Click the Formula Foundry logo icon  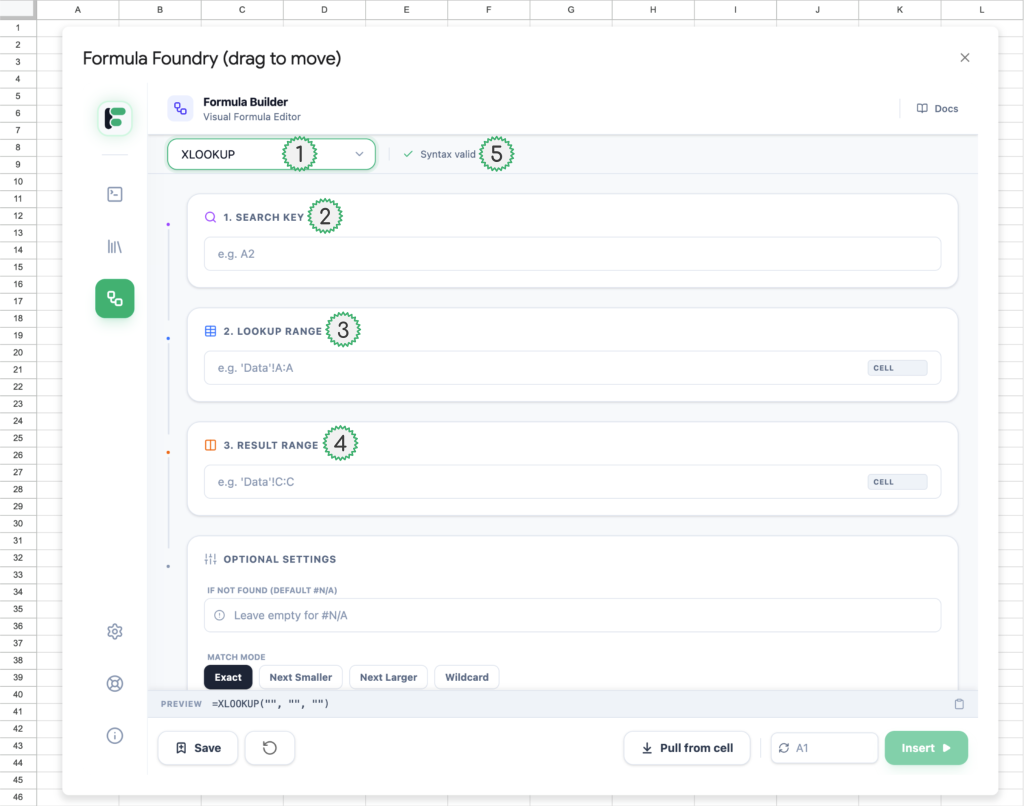tap(115, 118)
